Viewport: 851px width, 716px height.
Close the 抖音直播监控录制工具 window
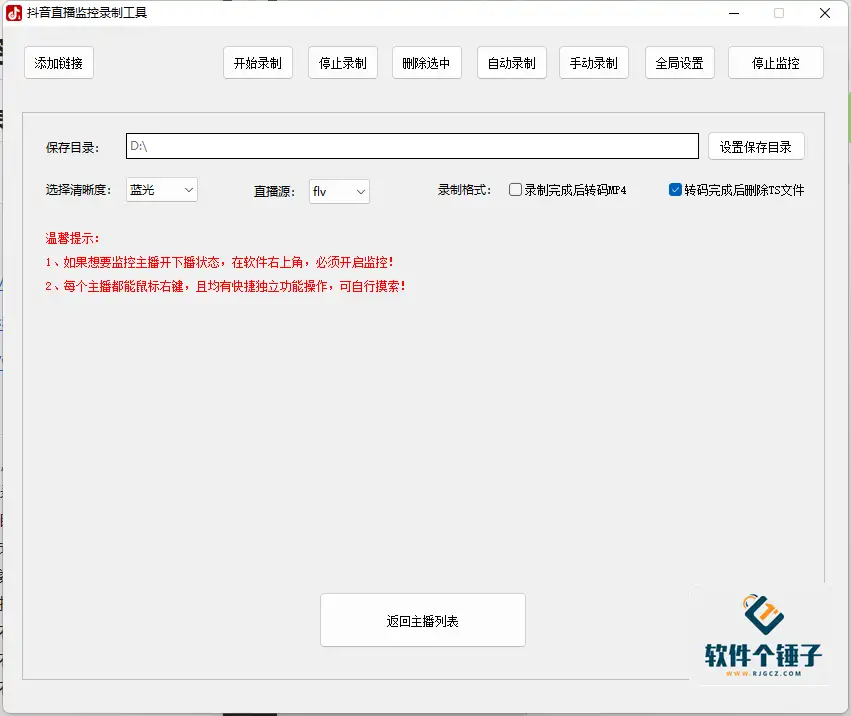[824, 13]
